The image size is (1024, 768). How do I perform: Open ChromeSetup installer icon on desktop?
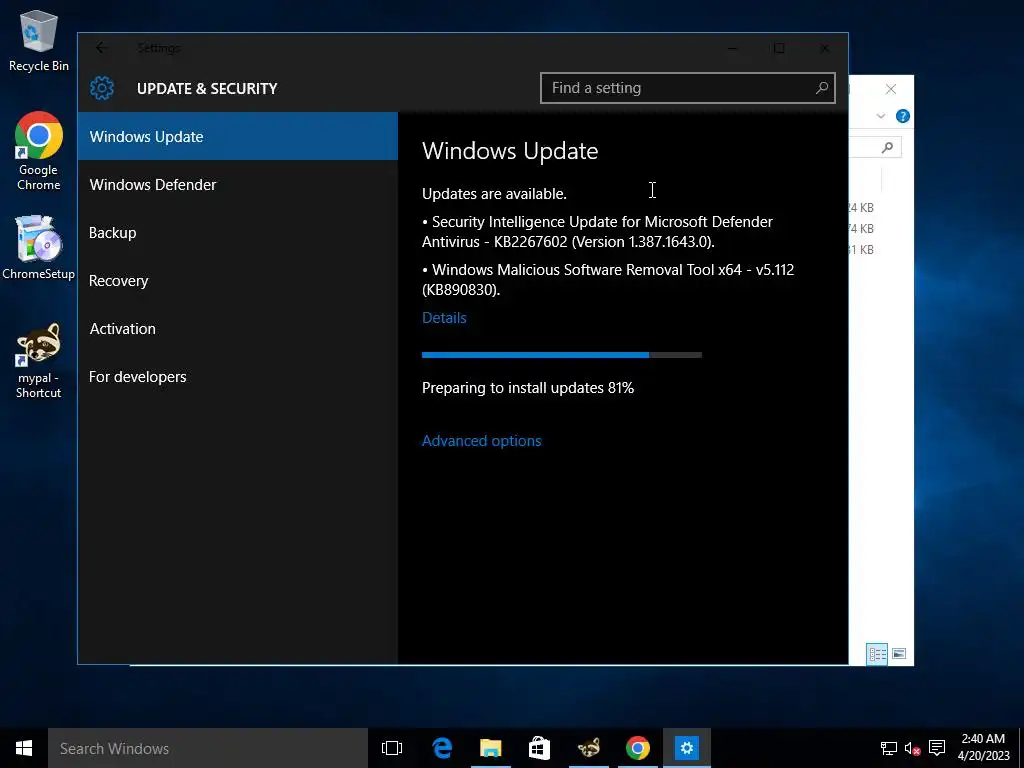[39, 248]
